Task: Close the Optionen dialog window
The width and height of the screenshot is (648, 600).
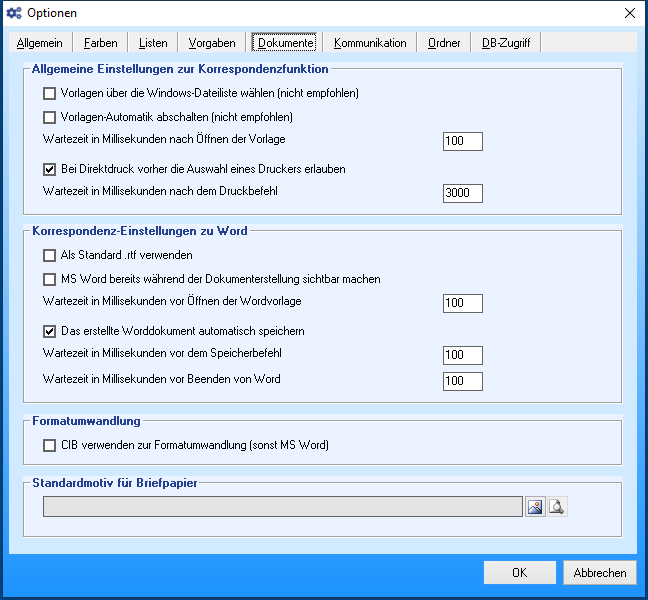Action: tap(629, 13)
